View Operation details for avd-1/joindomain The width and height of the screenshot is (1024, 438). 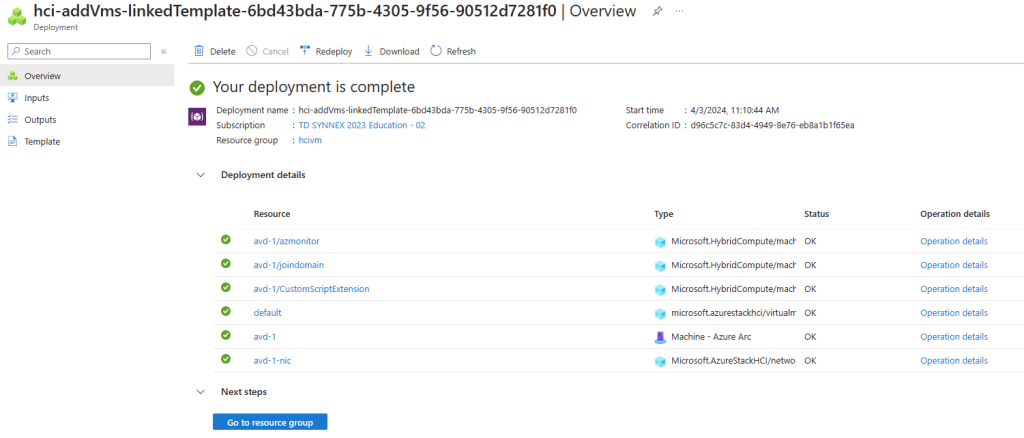[x=953, y=265]
